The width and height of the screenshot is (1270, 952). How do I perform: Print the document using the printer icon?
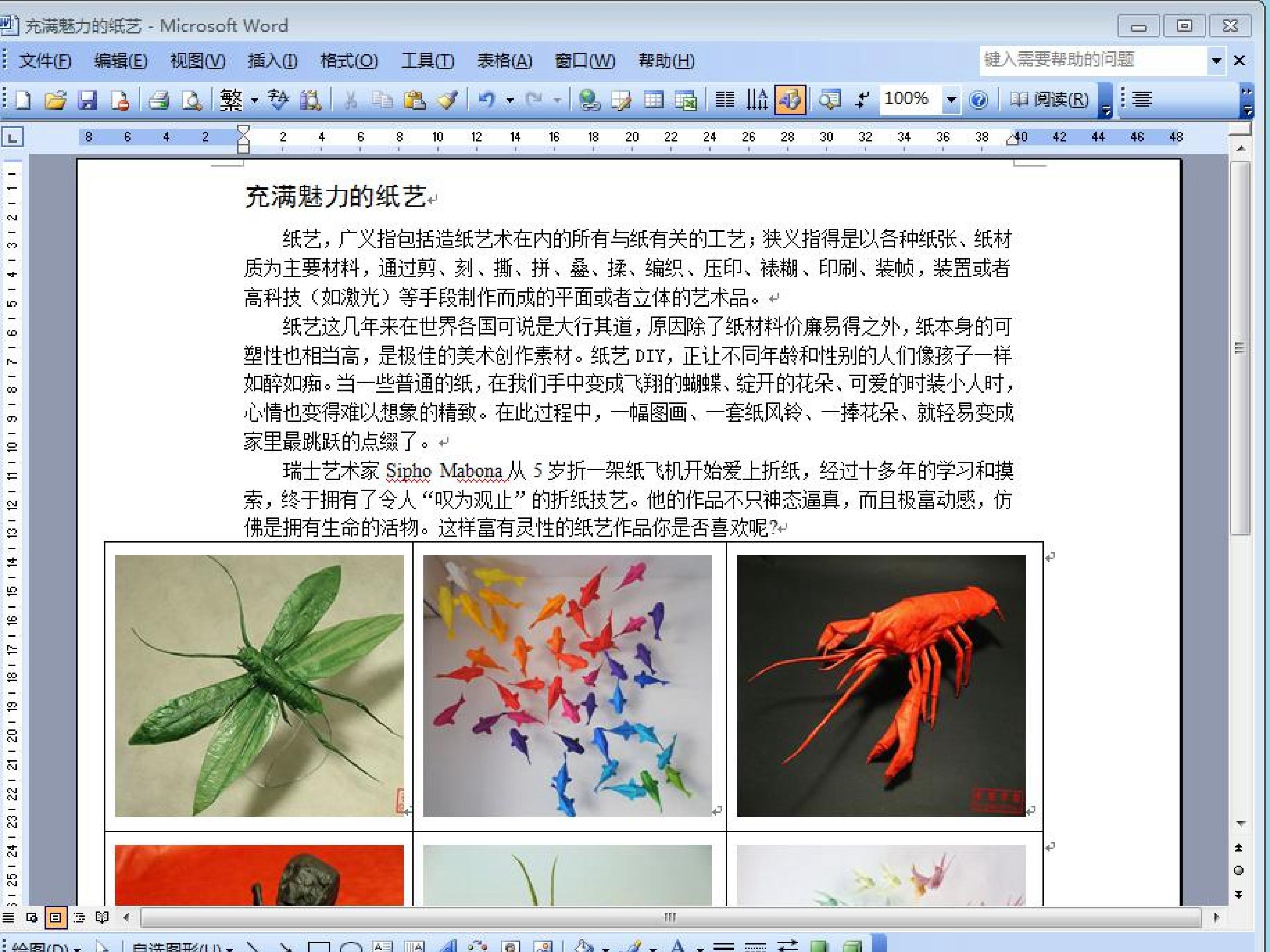pos(158,100)
